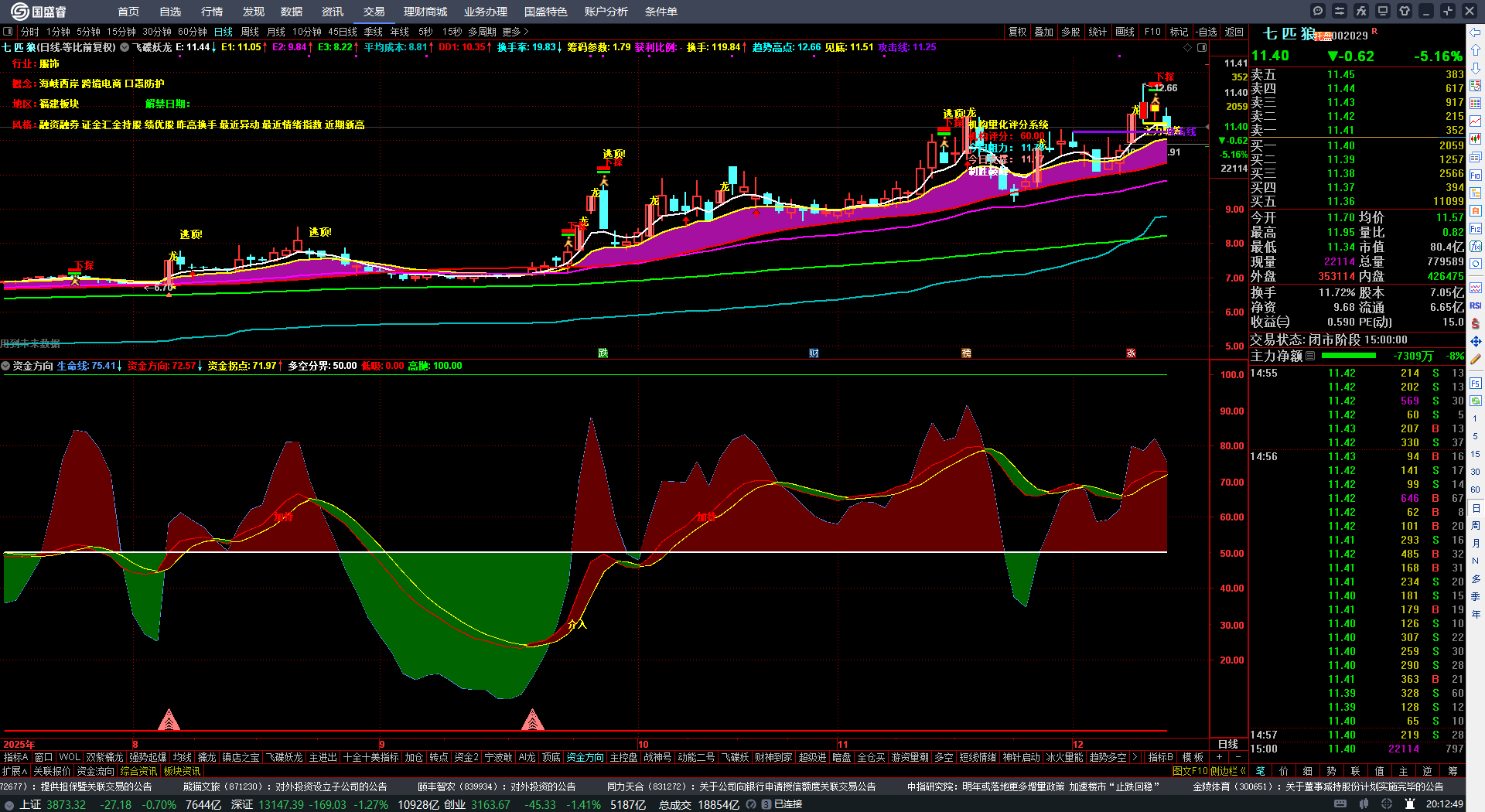Viewport: 1485px width, 812px height.
Task: Open the 指标B indicator list
Action: tap(1161, 757)
